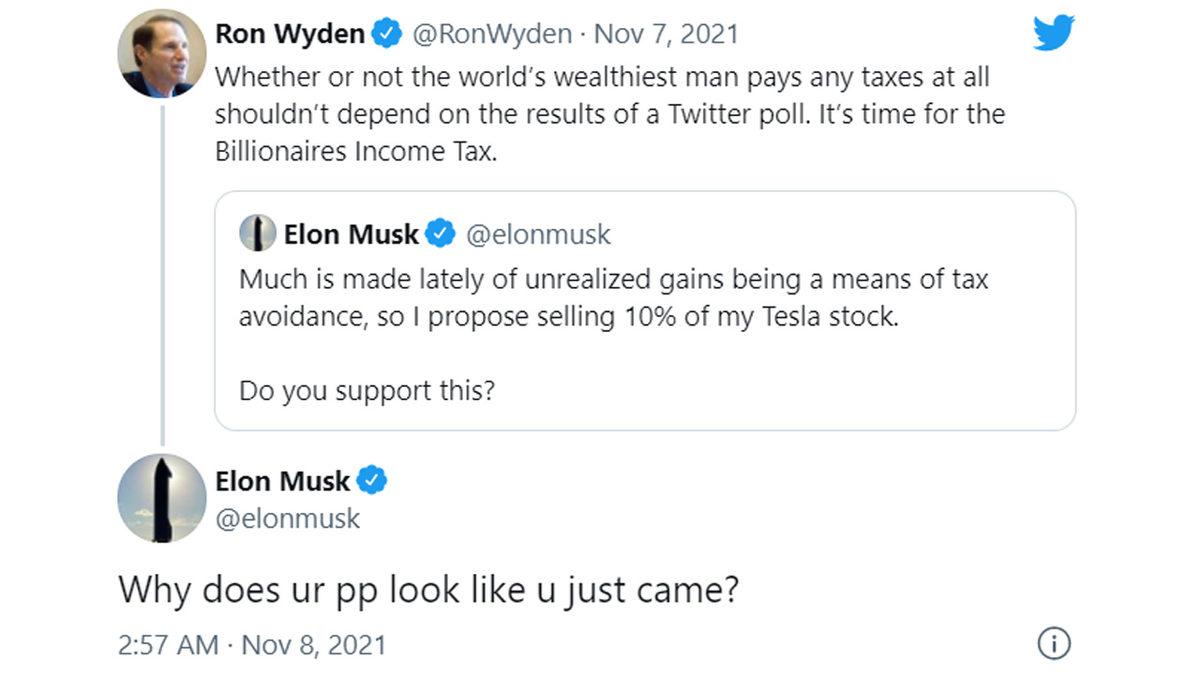Click the Ron Wyden display name
1200x675 pixels.
point(288,32)
